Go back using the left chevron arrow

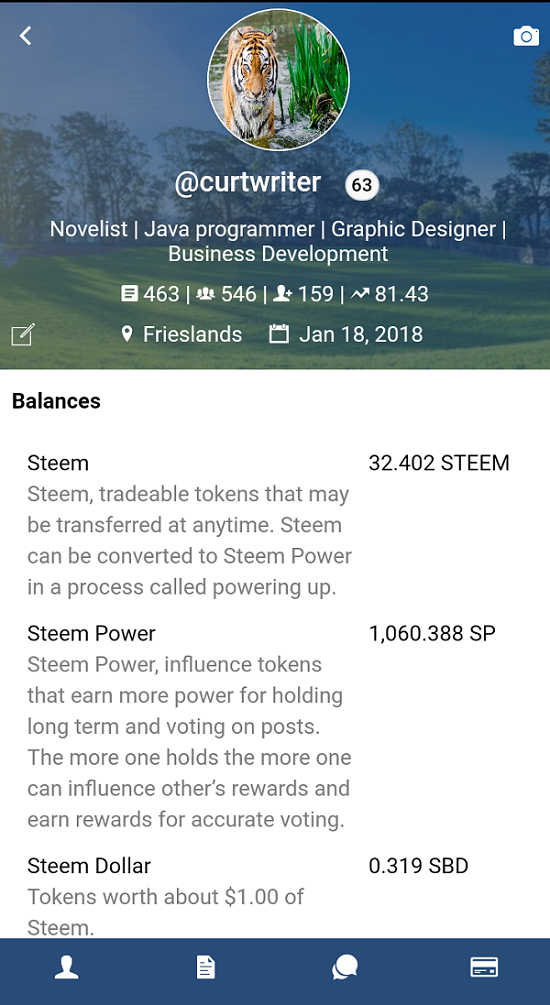pos(25,36)
